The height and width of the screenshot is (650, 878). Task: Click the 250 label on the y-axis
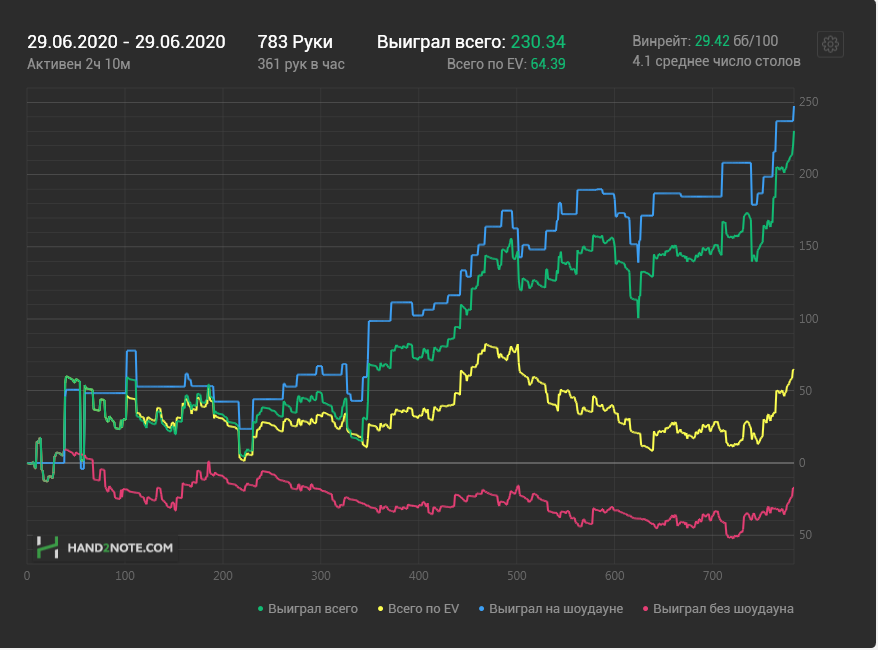(808, 102)
